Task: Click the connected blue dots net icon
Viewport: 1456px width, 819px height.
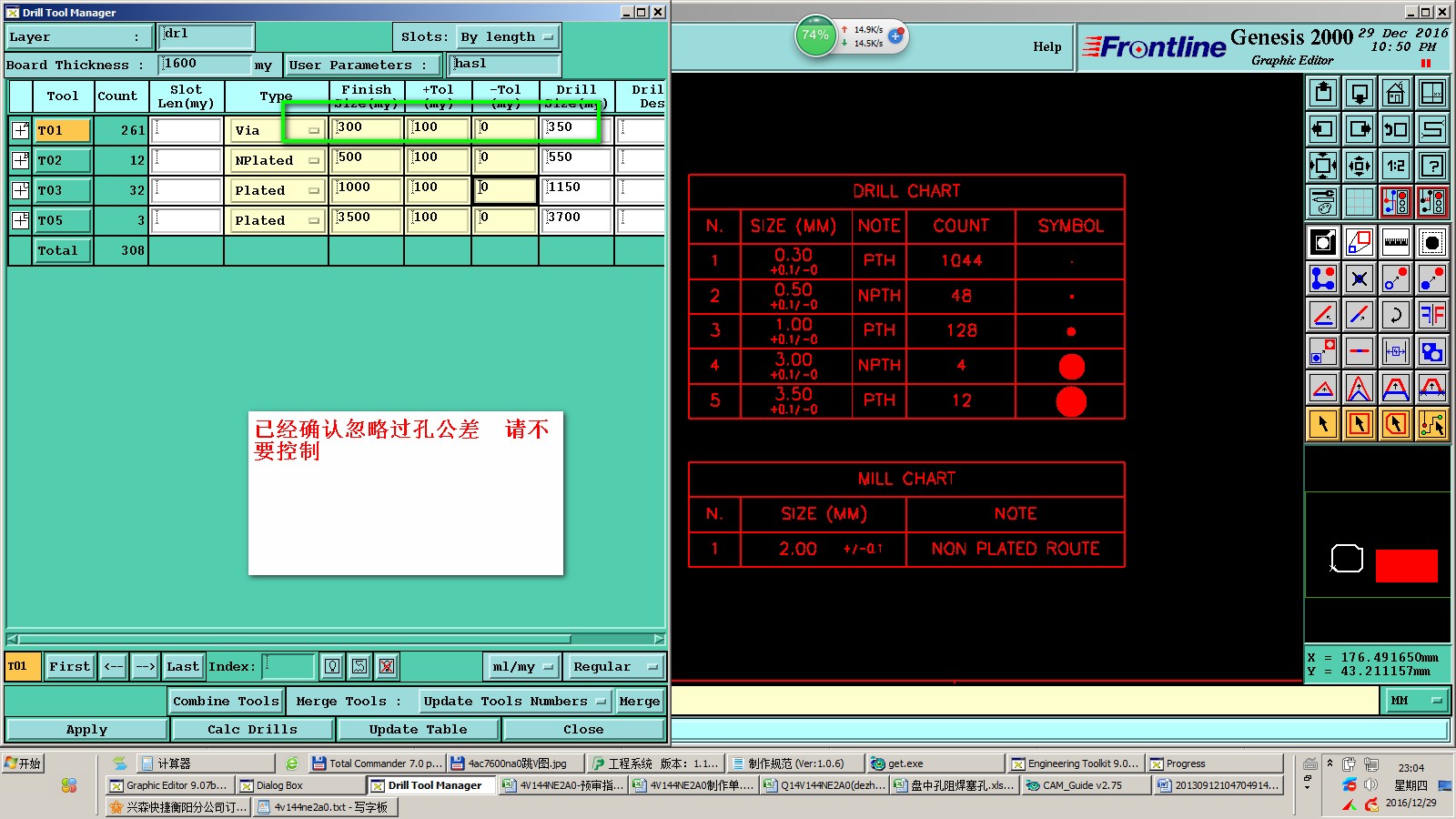Action: pyautogui.click(x=1323, y=278)
